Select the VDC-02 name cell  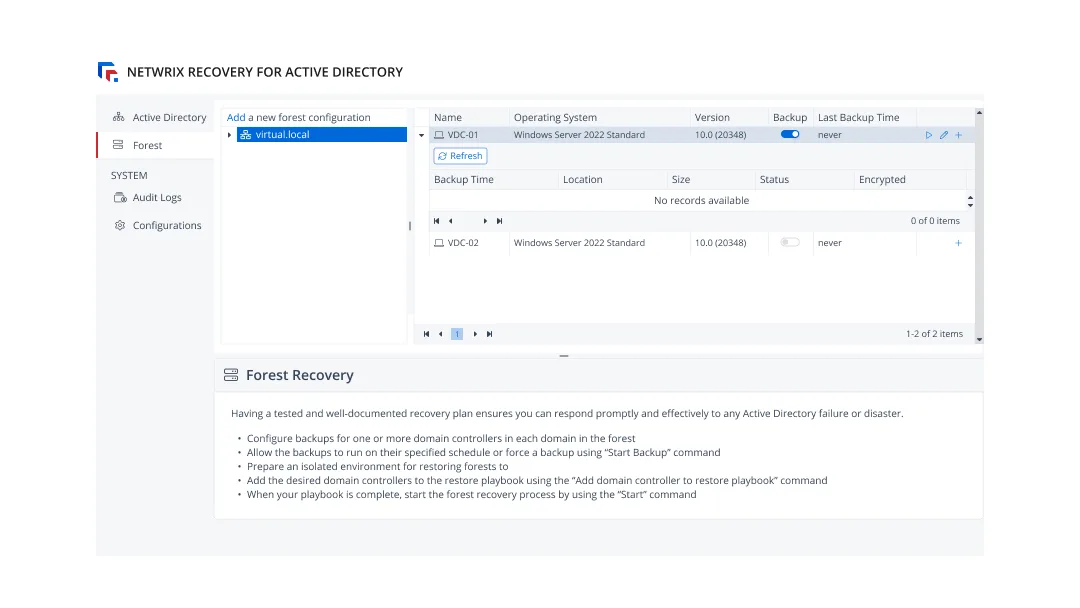(469, 243)
